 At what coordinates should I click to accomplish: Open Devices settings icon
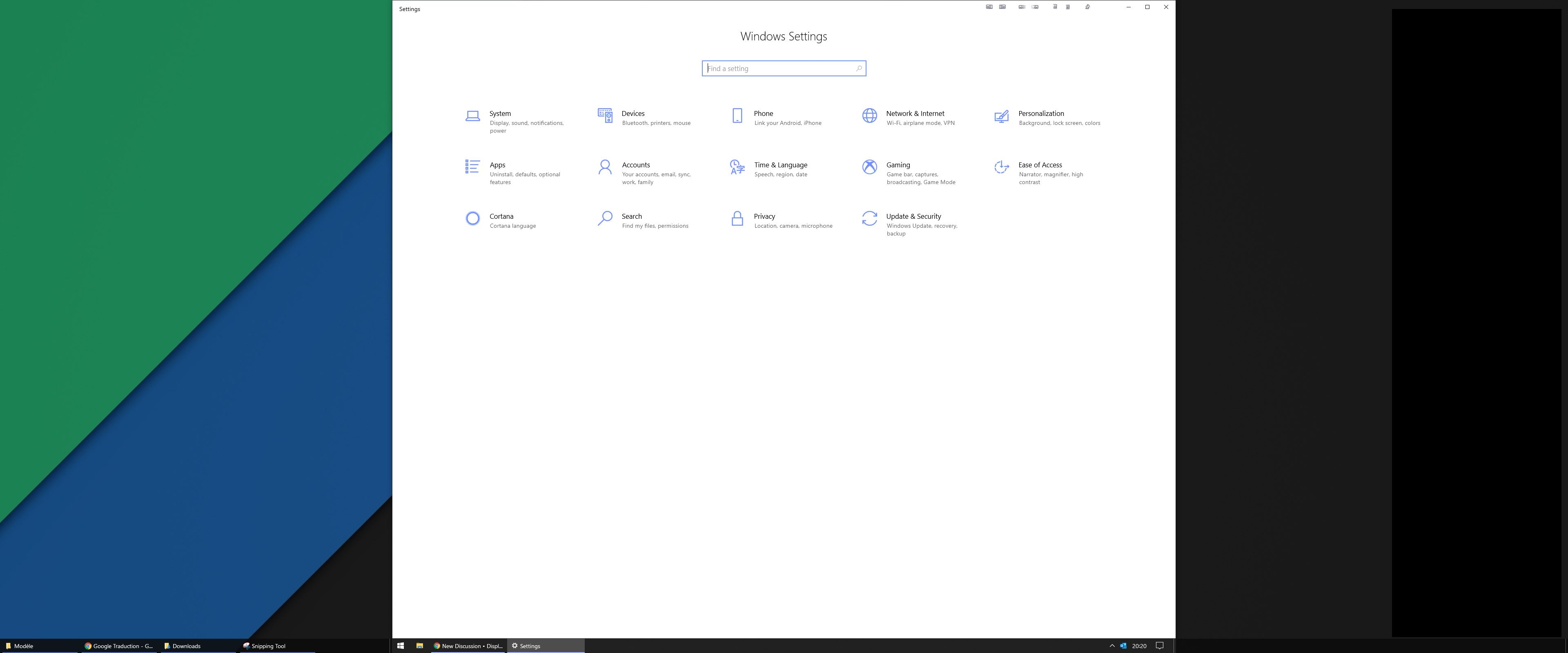tap(604, 115)
